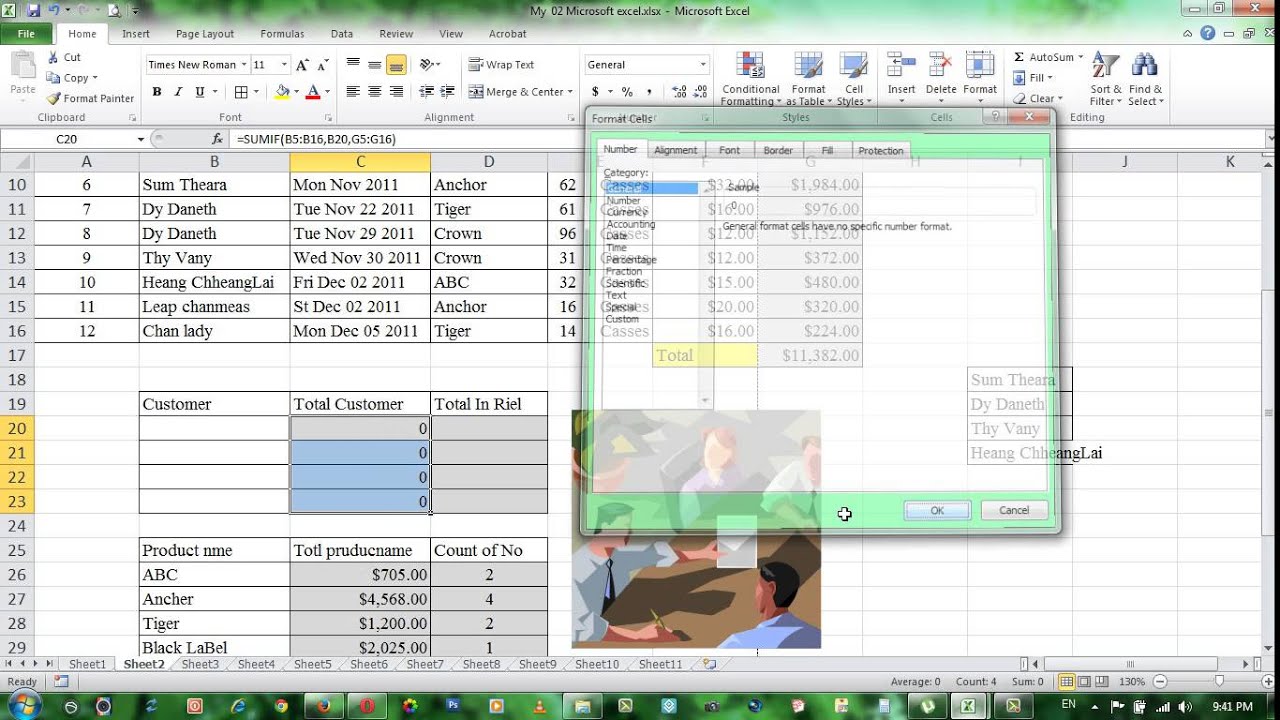The width and height of the screenshot is (1280, 720).
Task: Toggle Bold formatting
Action: 157,92
